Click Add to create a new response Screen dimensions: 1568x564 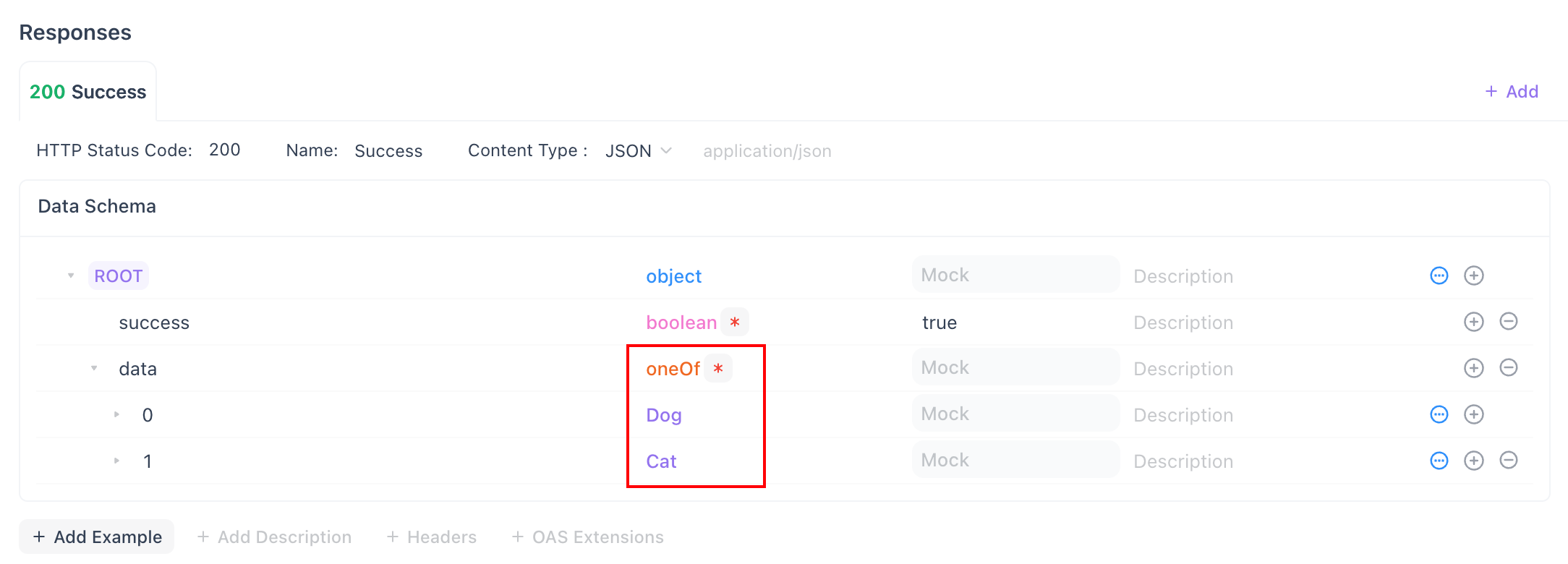point(1512,91)
